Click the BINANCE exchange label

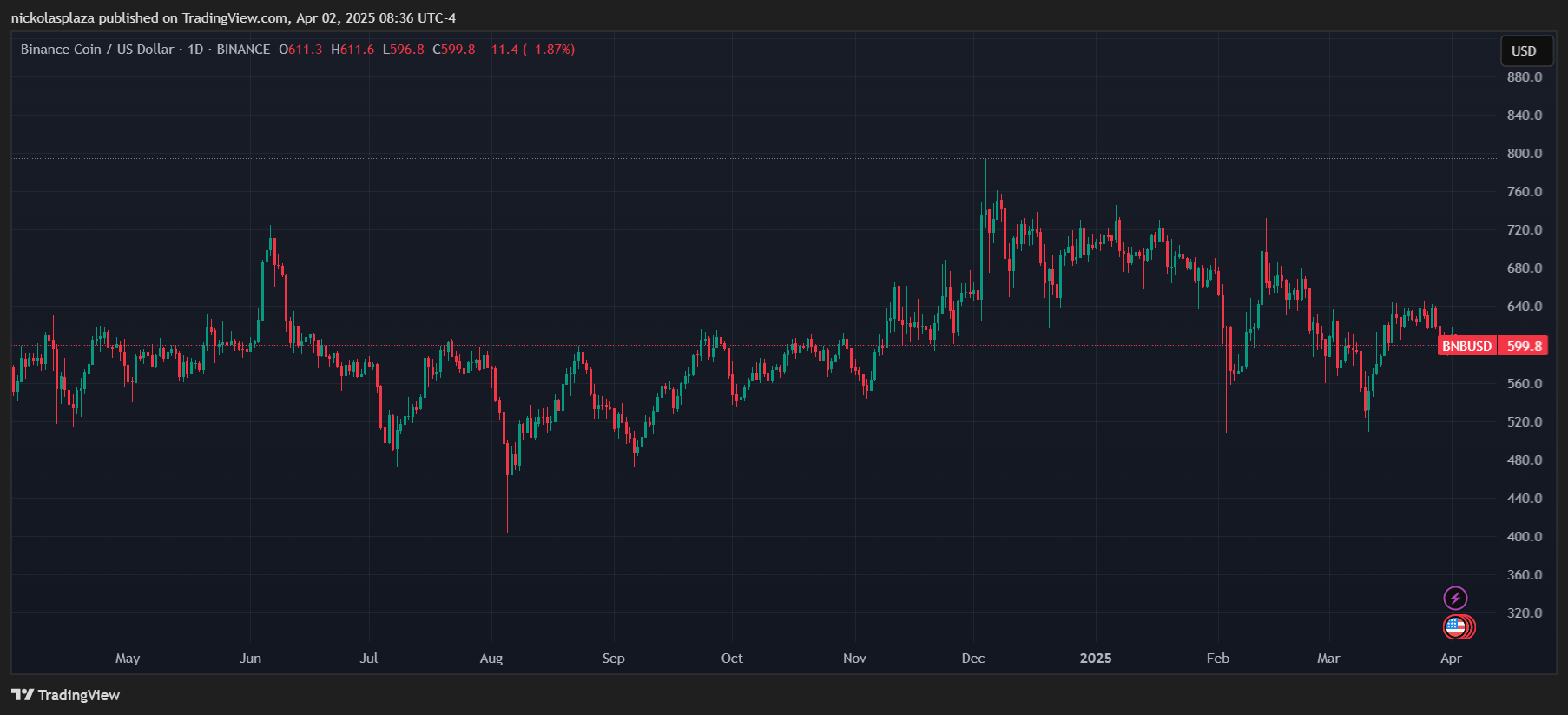pyautogui.click(x=243, y=50)
